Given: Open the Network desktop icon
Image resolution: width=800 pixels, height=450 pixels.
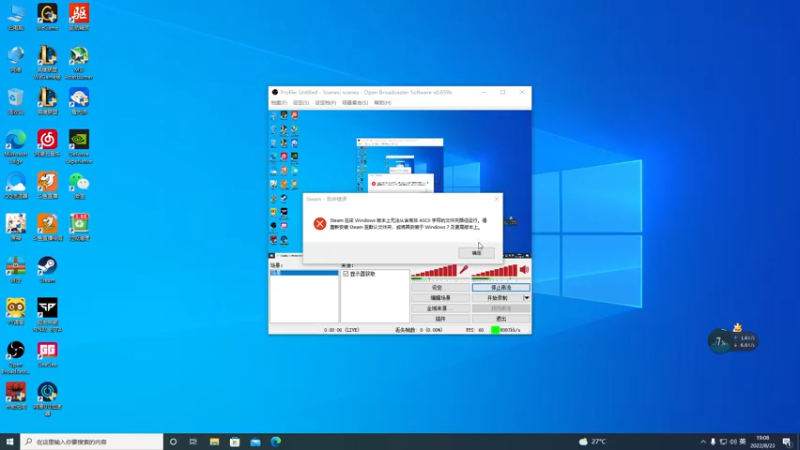Looking at the screenshot, I should [x=16, y=60].
